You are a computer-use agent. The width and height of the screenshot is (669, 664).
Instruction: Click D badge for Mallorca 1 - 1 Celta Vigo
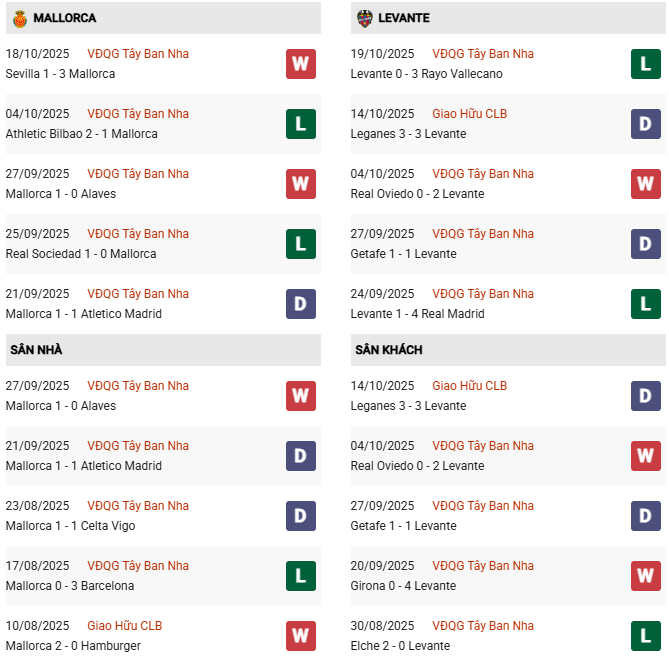click(x=300, y=516)
